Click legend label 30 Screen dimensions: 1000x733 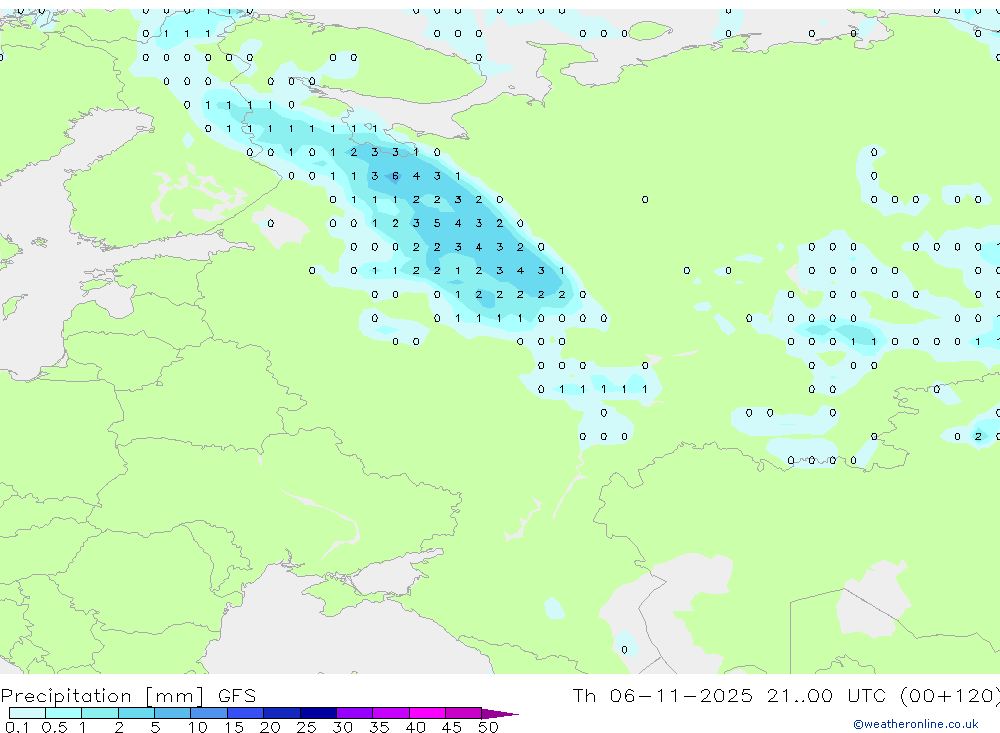(342, 727)
